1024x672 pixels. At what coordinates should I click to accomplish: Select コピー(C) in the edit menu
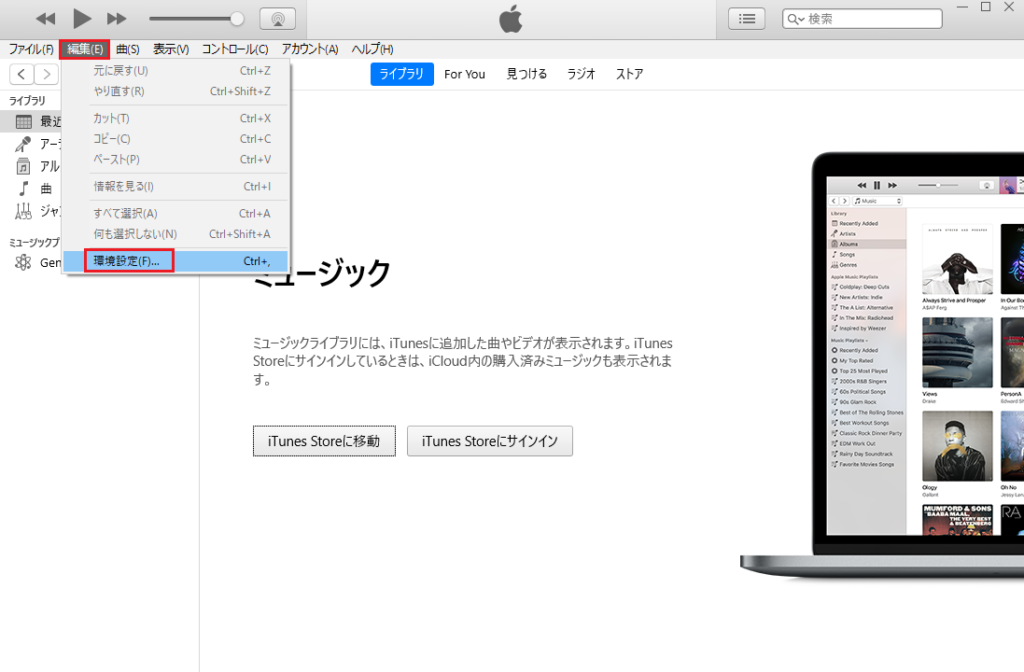click(x=176, y=138)
